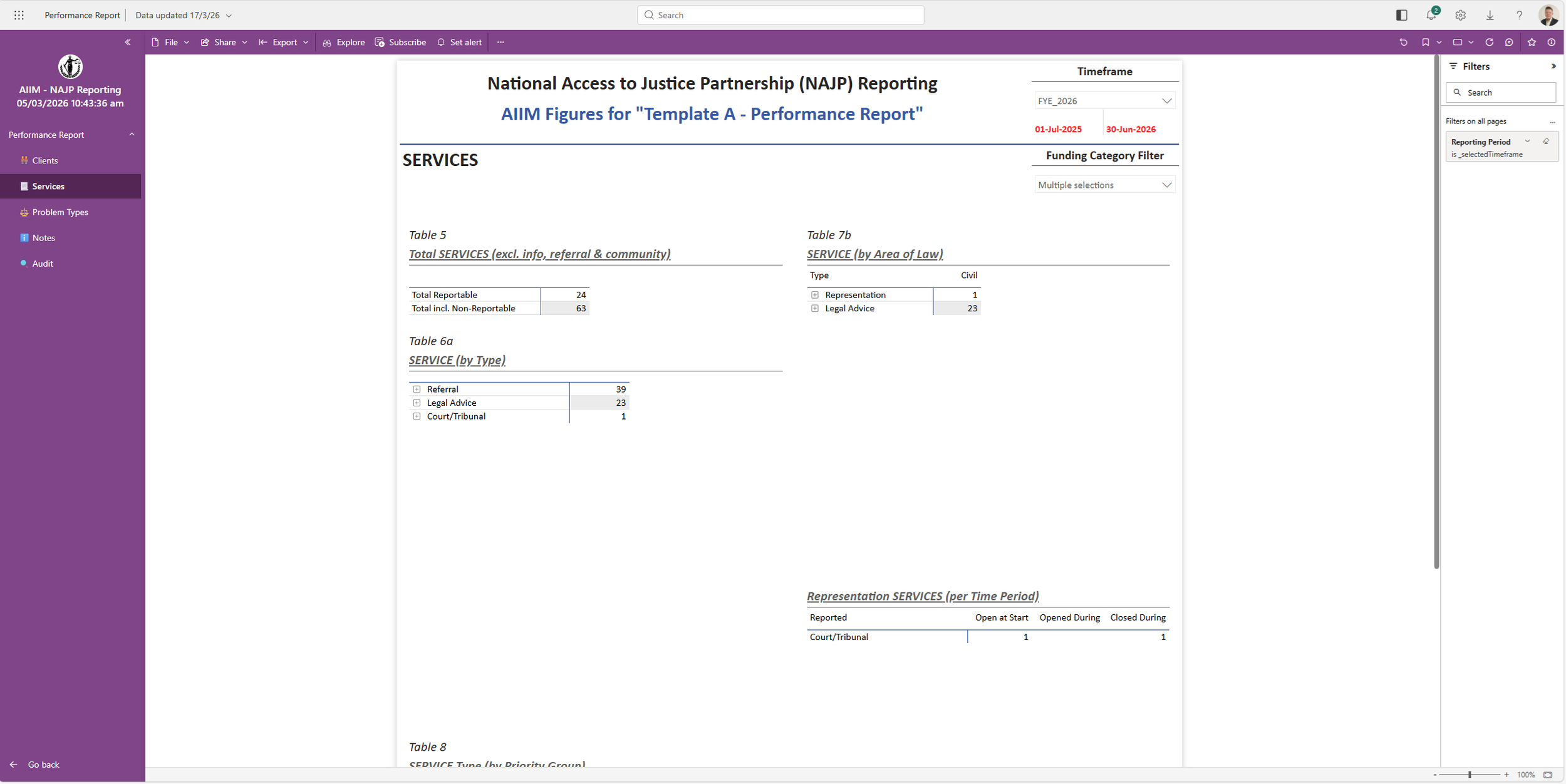Open the Export menu
This screenshot has width=1566, height=784.
pos(284,43)
